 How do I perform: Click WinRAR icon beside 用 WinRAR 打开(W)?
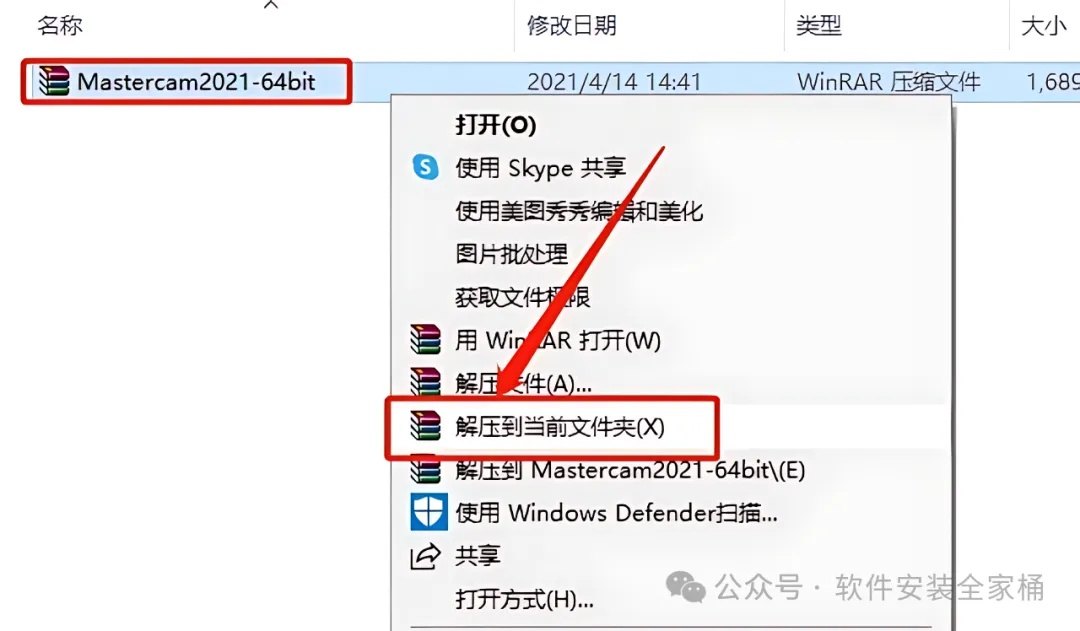point(425,340)
